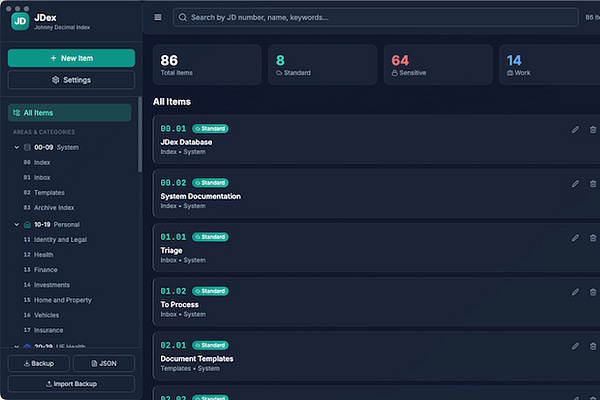Click the Standard badge on item 01.02
The height and width of the screenshot is (400, 600).
(x=210, y=291)
